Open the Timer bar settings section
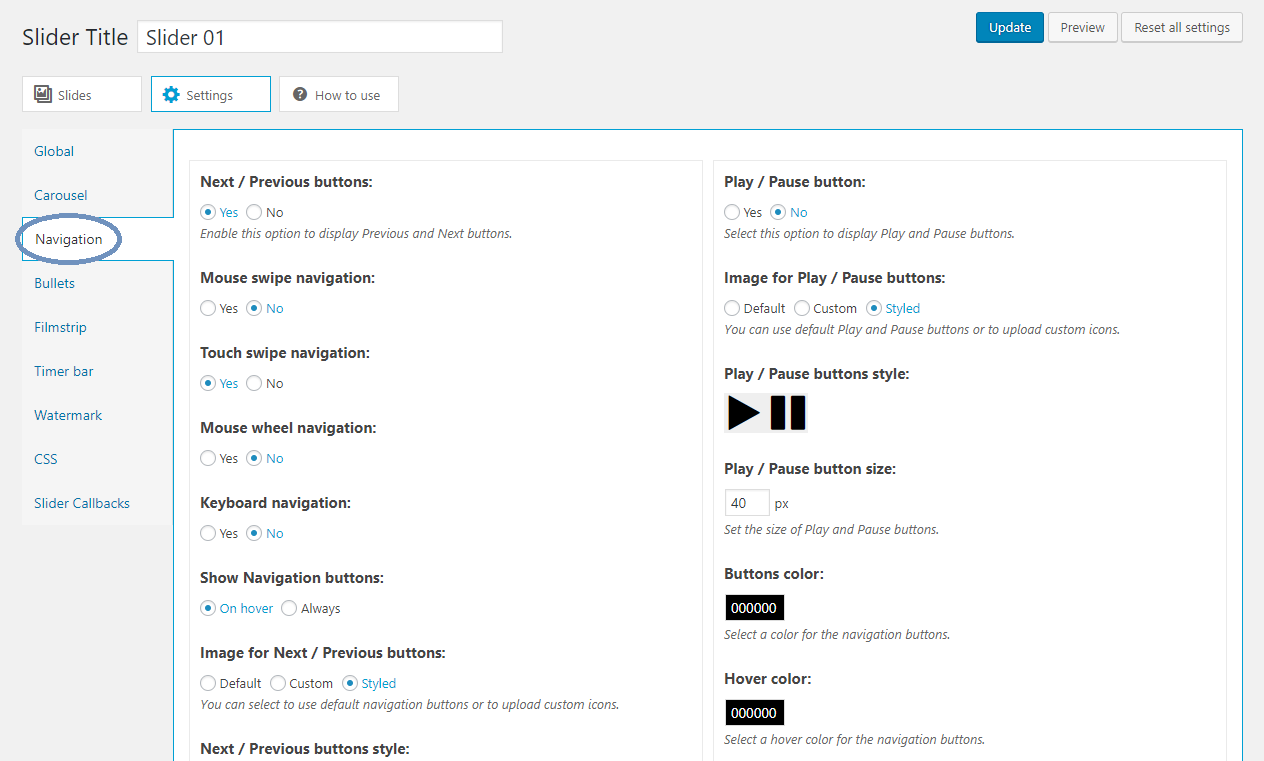This screenshot has width=1264, height=761. [x=98, y=371]
